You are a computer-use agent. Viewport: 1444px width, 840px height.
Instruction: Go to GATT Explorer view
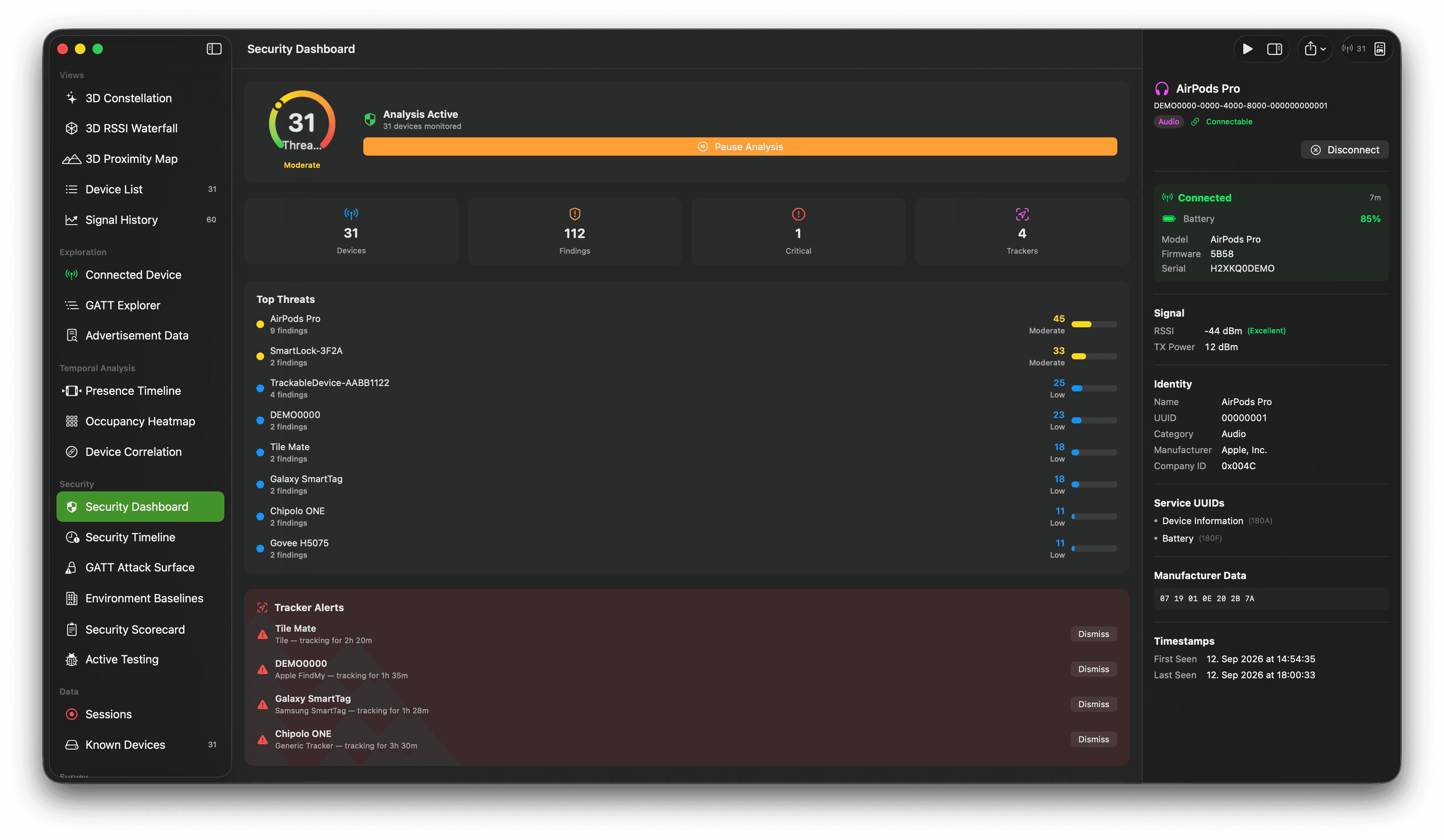[x=140, y=306]
